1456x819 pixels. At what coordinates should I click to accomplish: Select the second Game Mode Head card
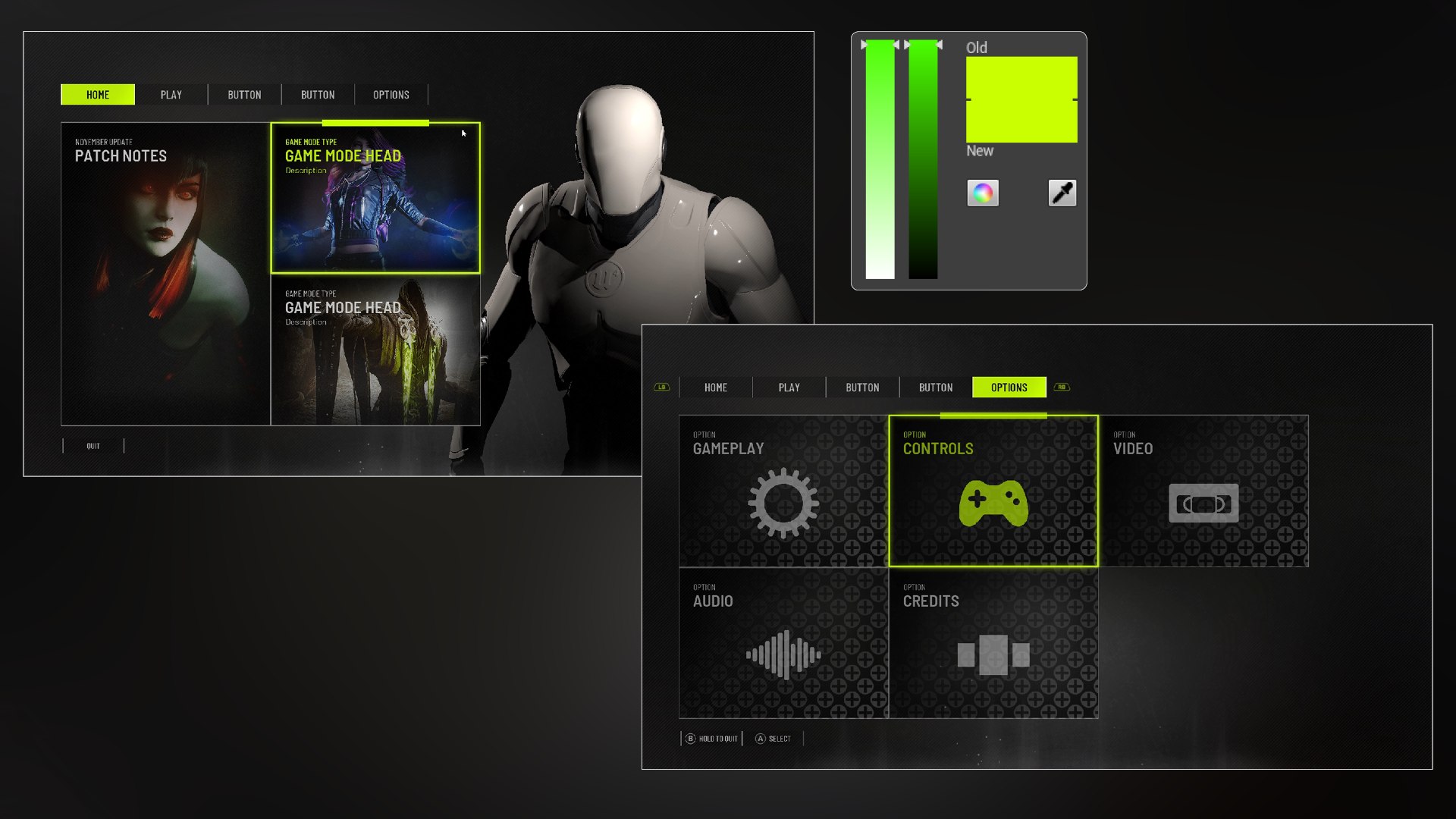(x=375, y=350)
